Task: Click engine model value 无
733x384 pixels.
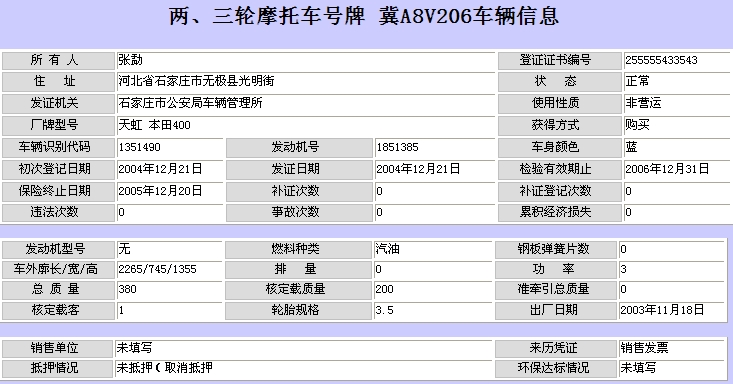Action: pos(124,249)
